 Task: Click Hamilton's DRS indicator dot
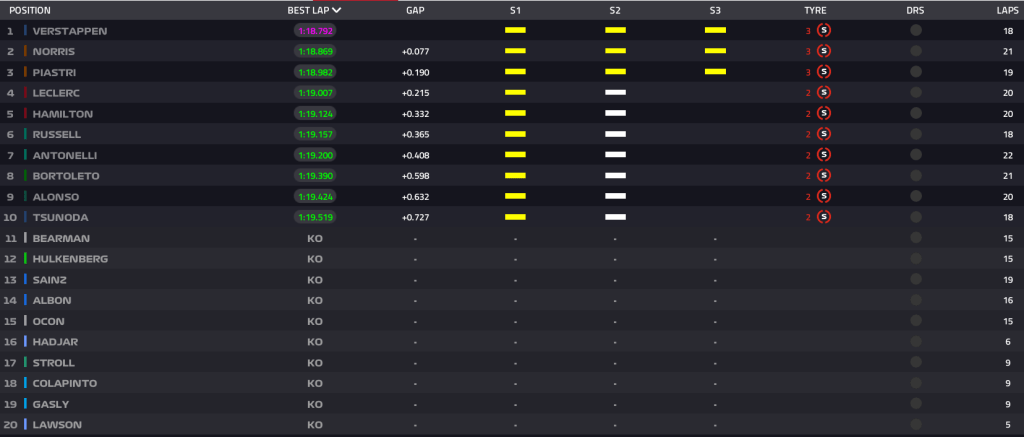click(x=916, y=114)
